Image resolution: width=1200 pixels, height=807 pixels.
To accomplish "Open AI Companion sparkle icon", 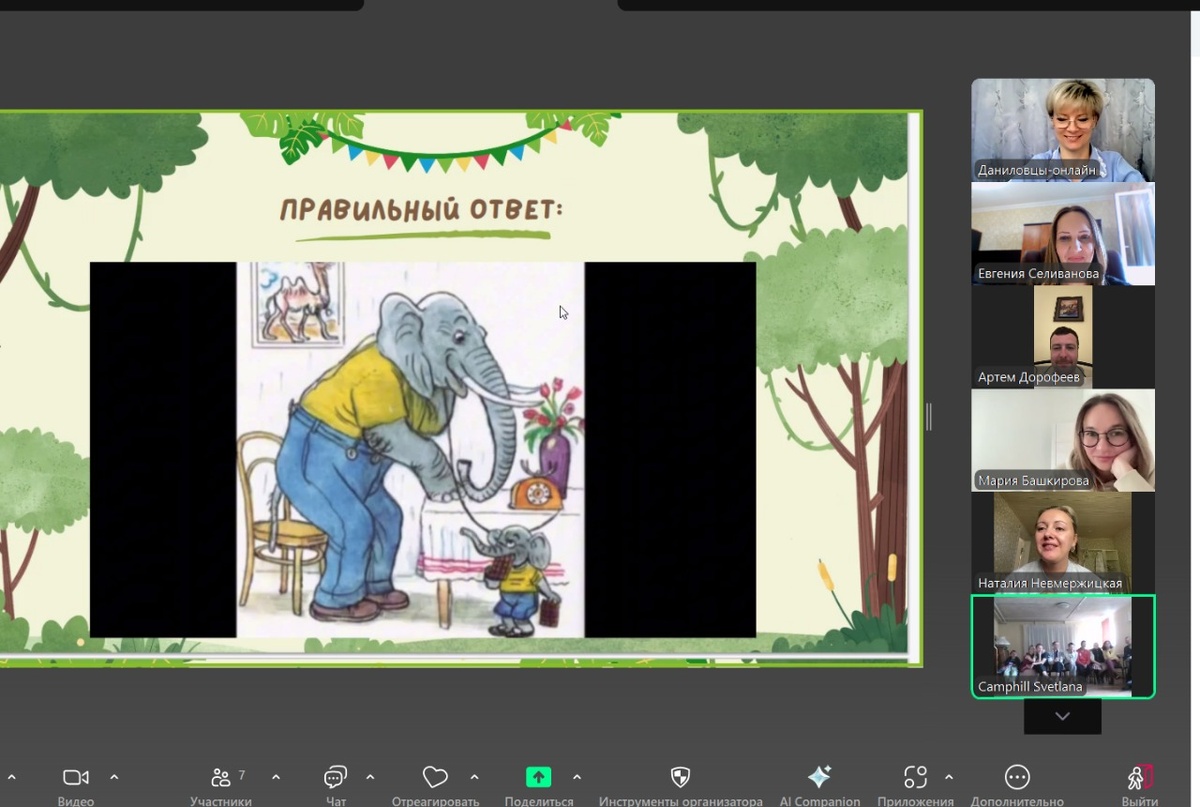I will [820, 777].
